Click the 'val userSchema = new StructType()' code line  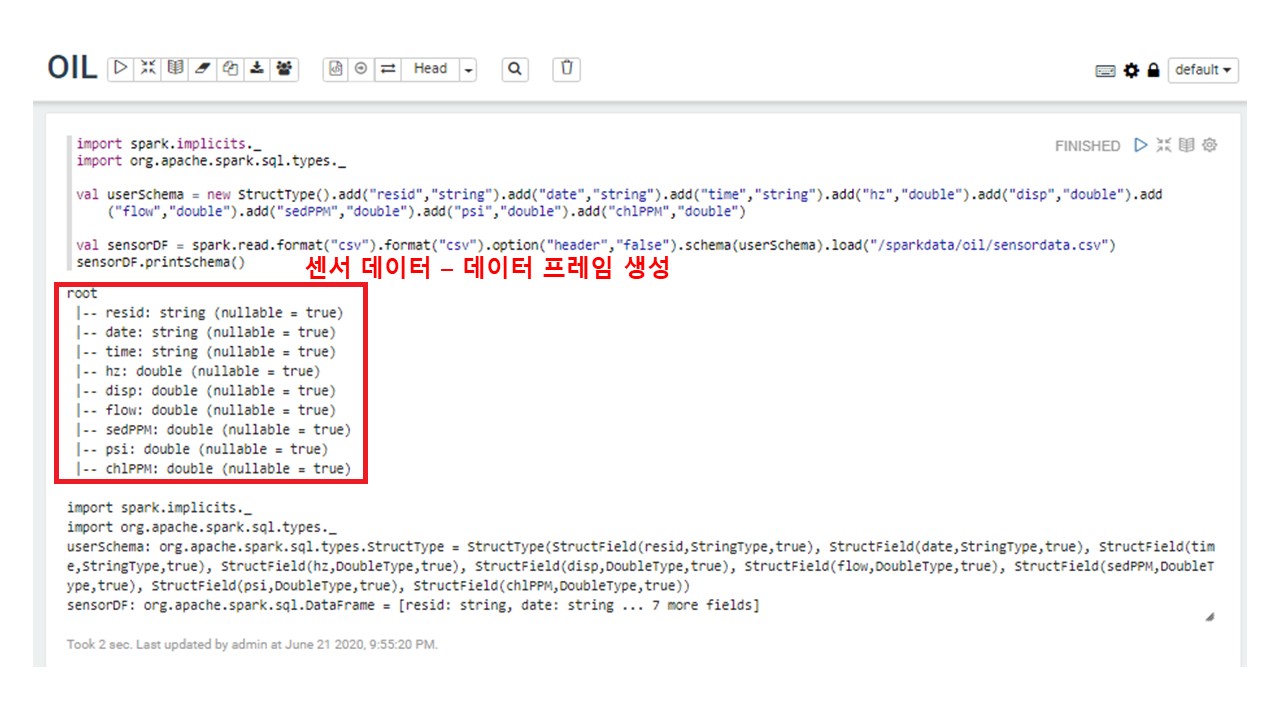coord(619,203)
